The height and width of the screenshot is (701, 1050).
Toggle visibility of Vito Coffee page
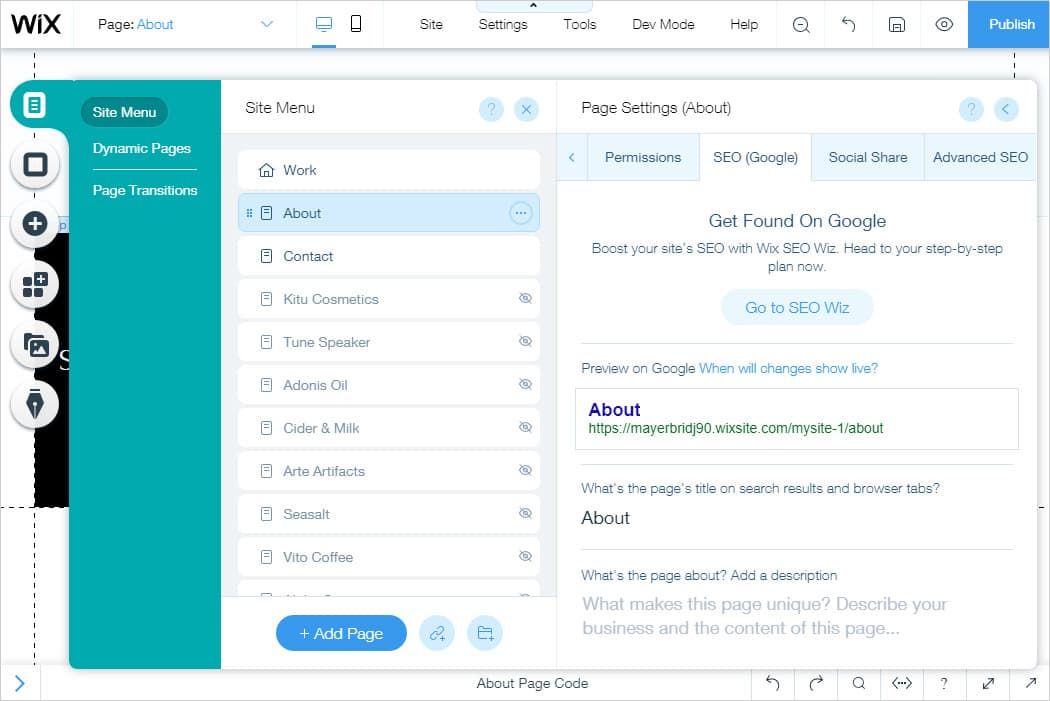[526, 556]
